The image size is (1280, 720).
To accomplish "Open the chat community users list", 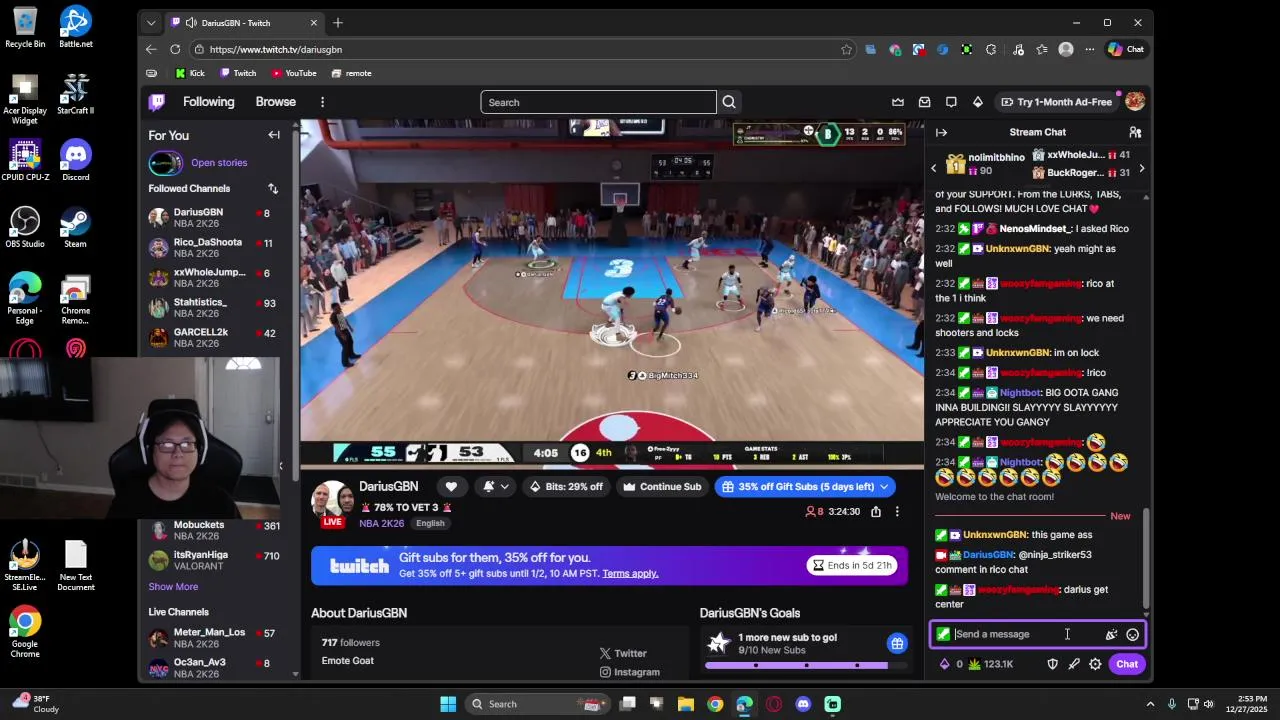I will pos(1135,132).
